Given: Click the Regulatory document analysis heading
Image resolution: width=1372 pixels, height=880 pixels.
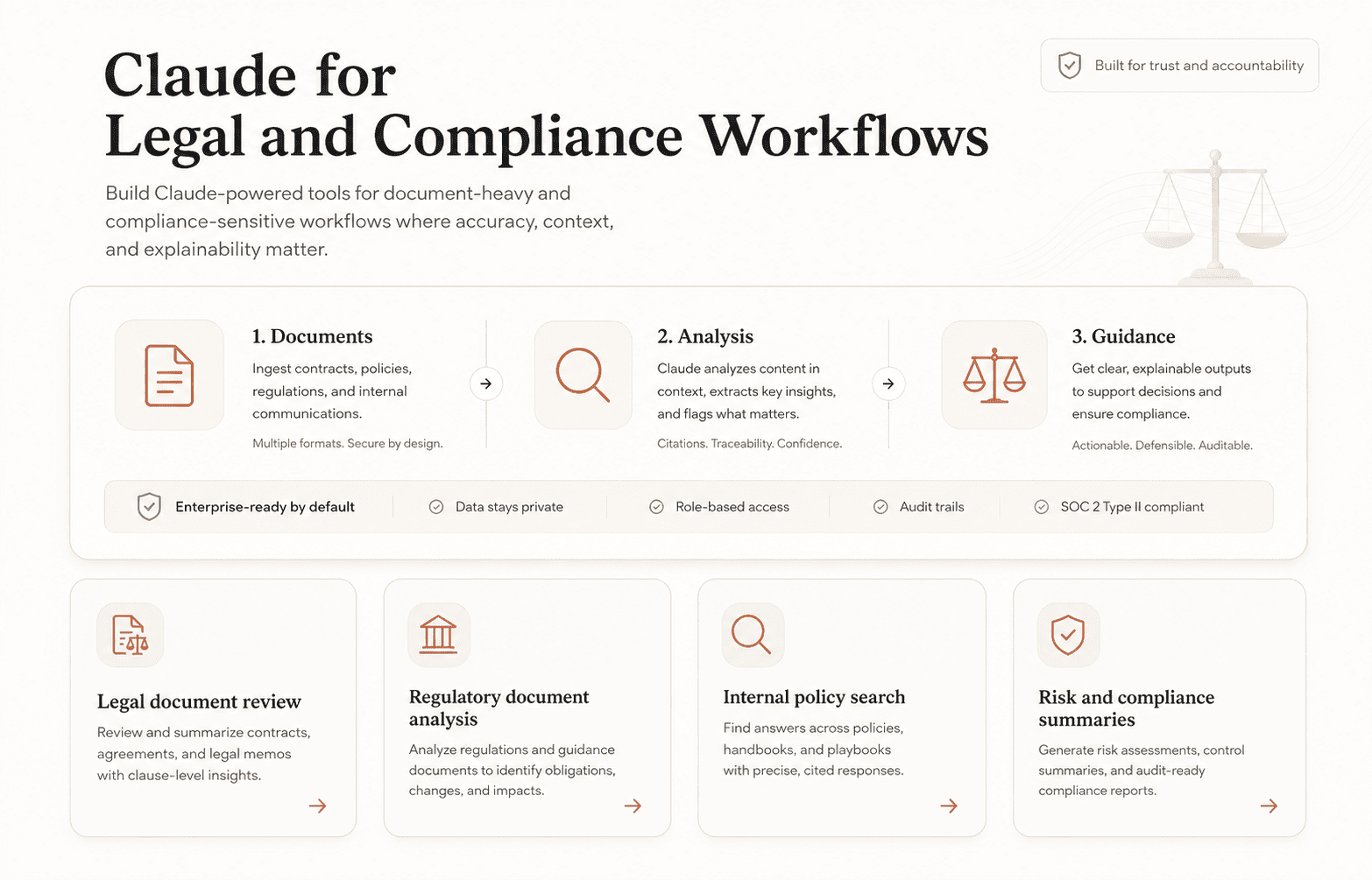Looking at the screenshot, I should click(499, 708).
